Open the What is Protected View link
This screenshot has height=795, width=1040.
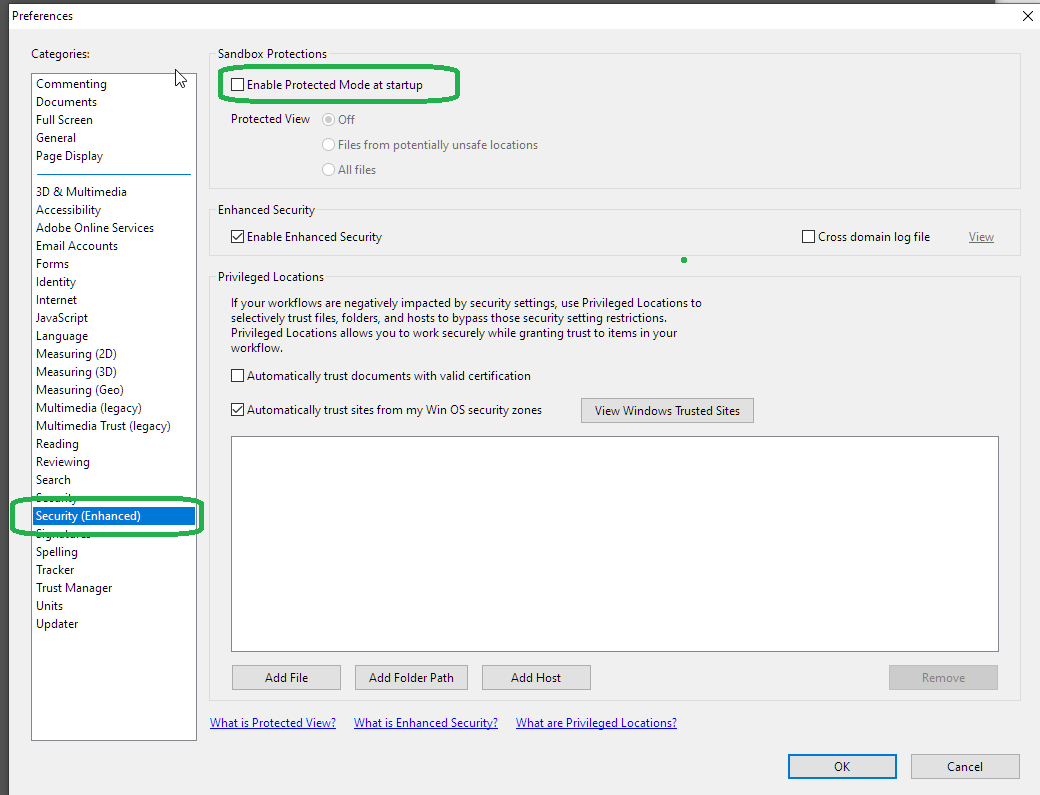(x=273, y=723)
